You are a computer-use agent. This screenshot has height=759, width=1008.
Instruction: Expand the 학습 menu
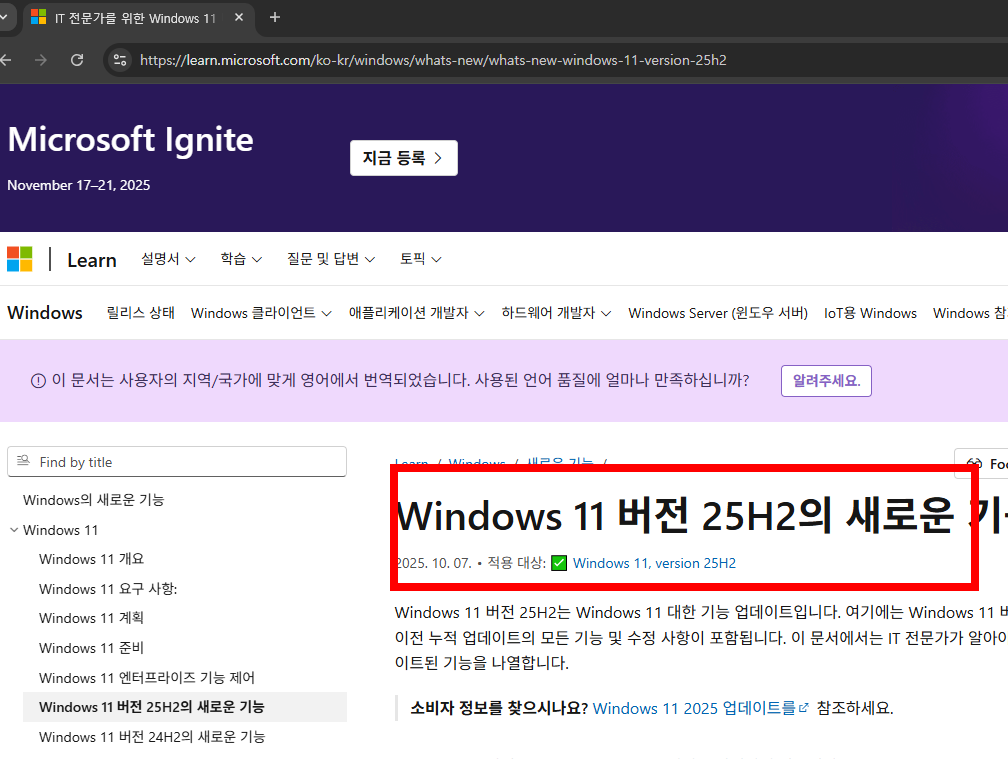[241, 259]
